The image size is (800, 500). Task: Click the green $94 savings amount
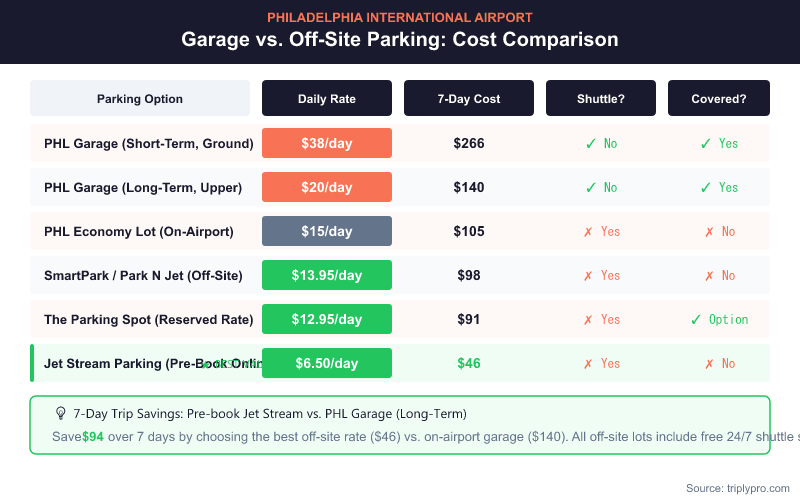[x=93, y=437]
